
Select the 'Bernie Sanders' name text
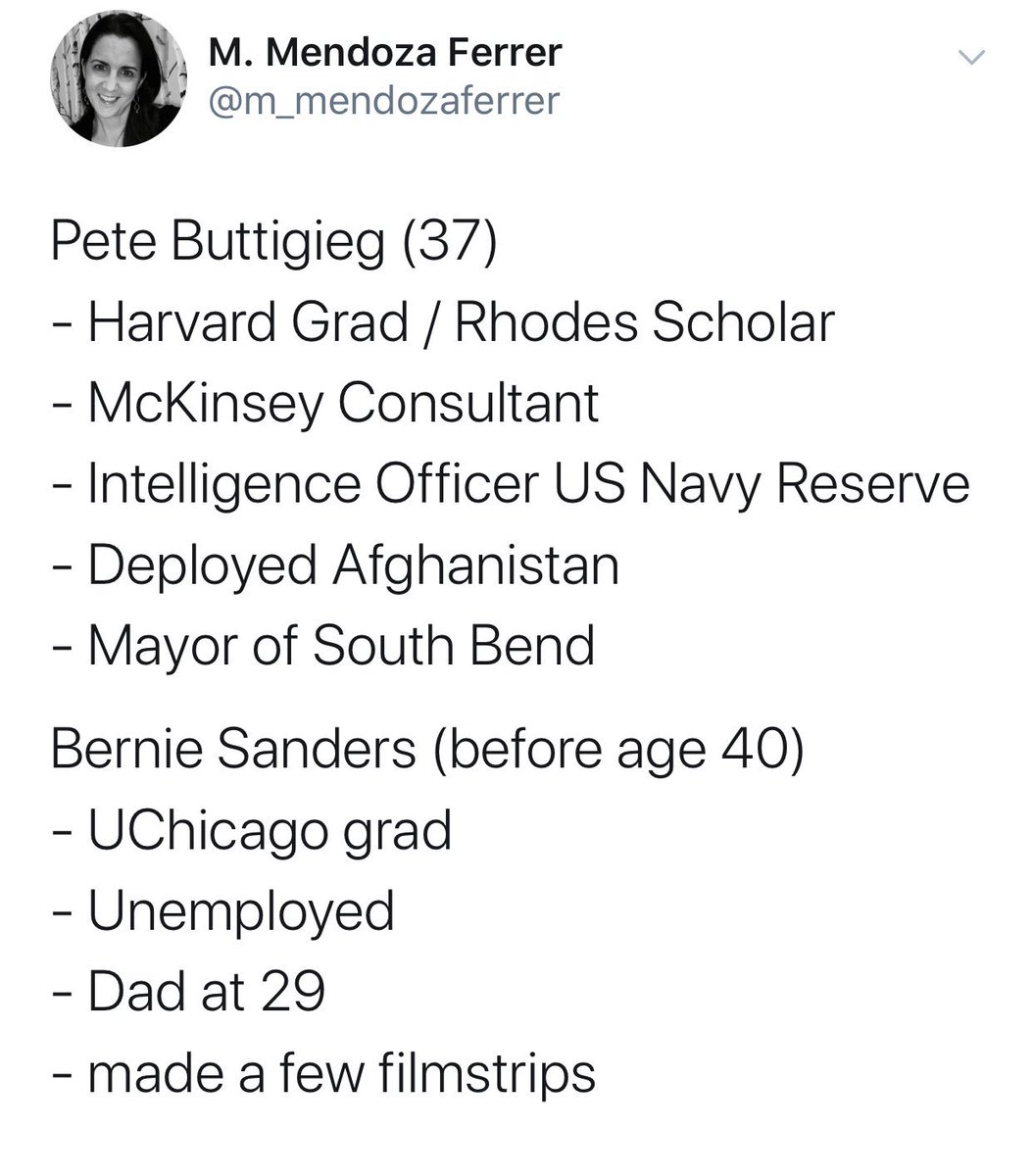pyautogui.click(x=233, y=749)
